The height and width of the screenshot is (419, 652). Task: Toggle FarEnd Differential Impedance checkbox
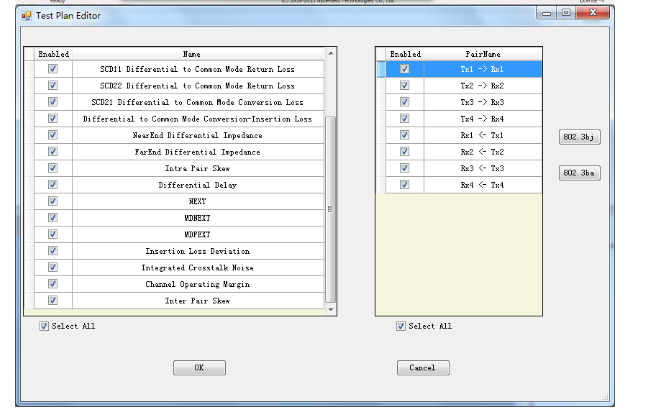click(53, 152)
